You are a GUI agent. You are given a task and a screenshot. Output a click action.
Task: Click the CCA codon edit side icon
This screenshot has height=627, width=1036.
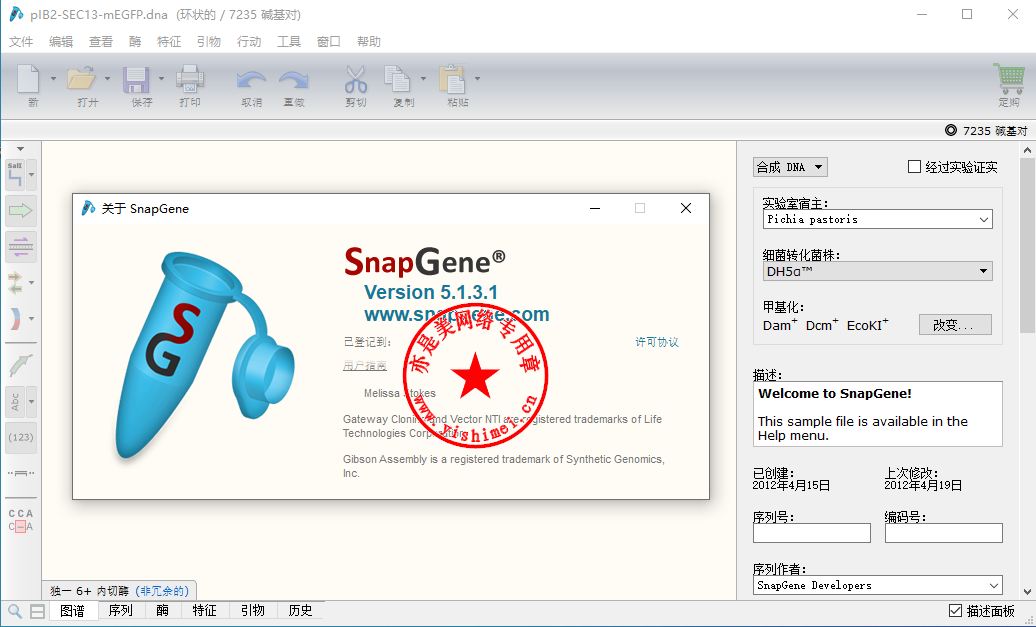coord(20,520)
